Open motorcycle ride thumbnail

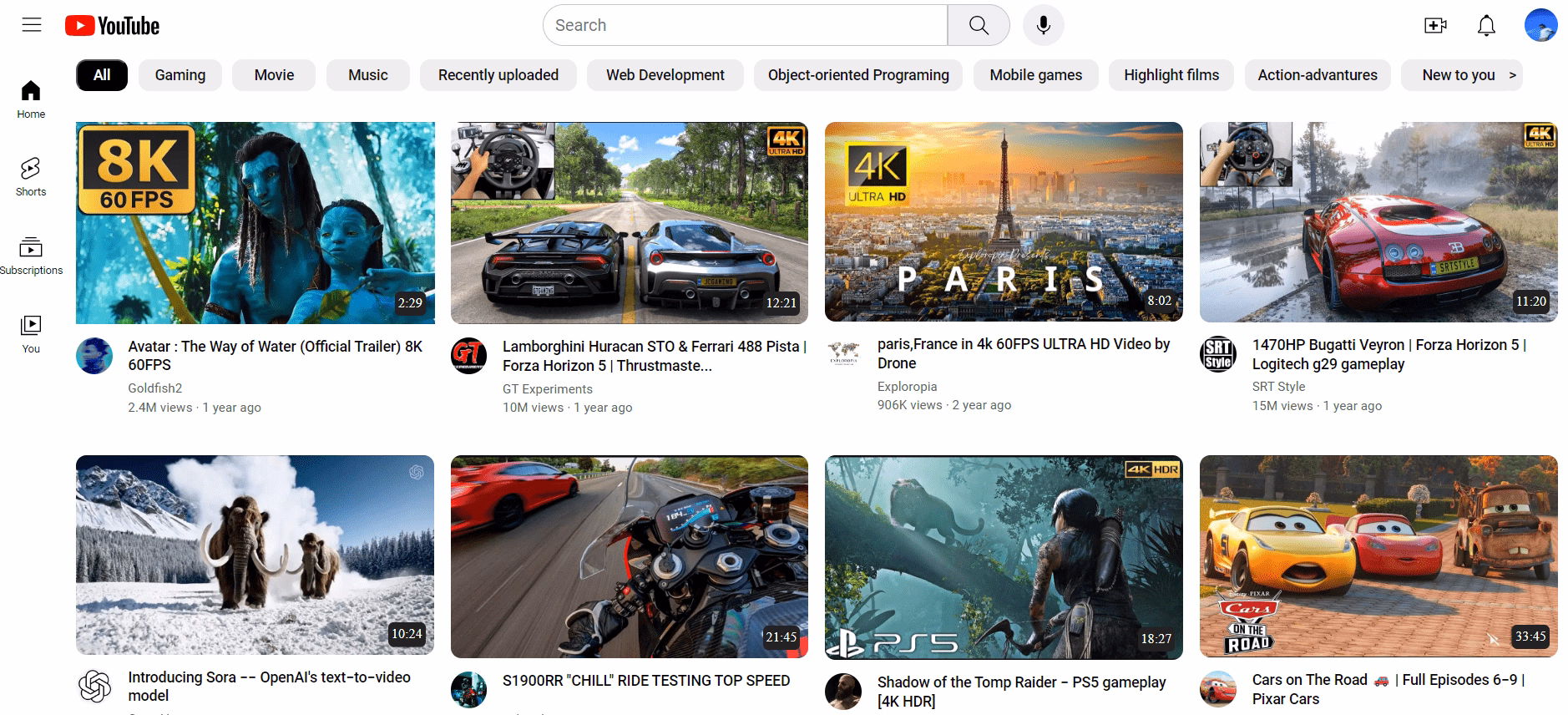point(630,557)
